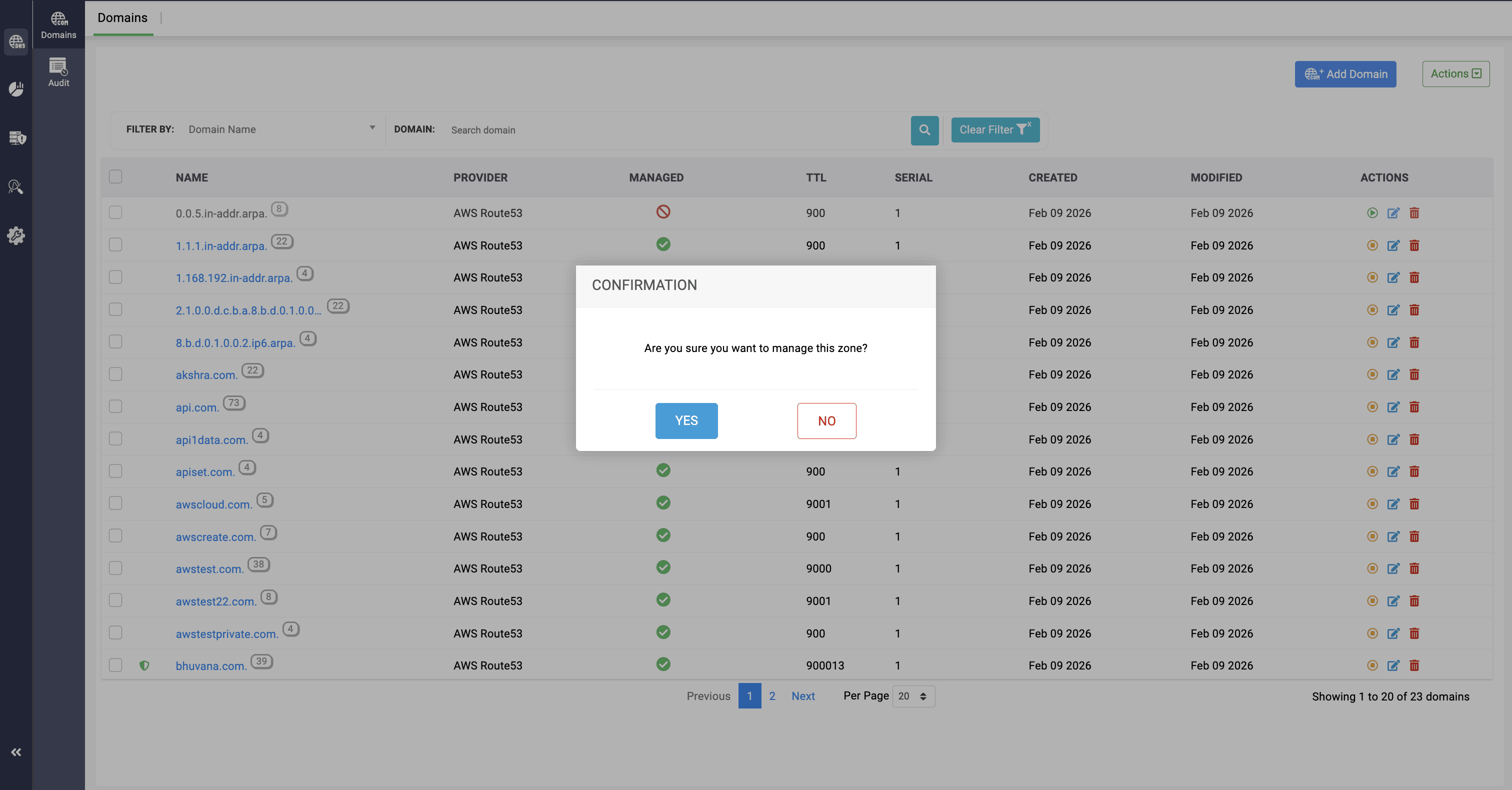Click manage play icon for 0.0.5.in-addr.arpa.
The image size is (1512, 790).
1371,213
